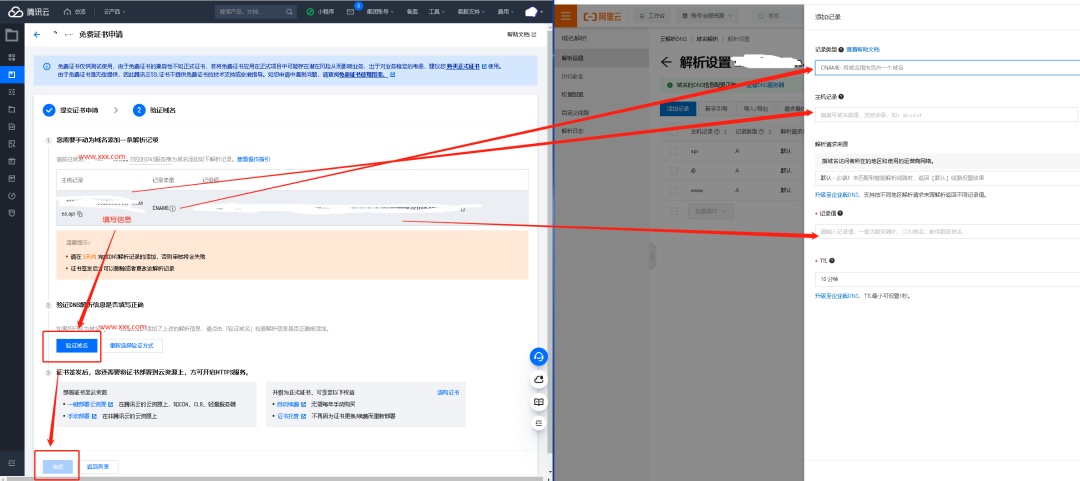The width and height of the screenshot is (1080, 481).
Task: Click the 阿里云 logo
Action: tap(601, 15)
